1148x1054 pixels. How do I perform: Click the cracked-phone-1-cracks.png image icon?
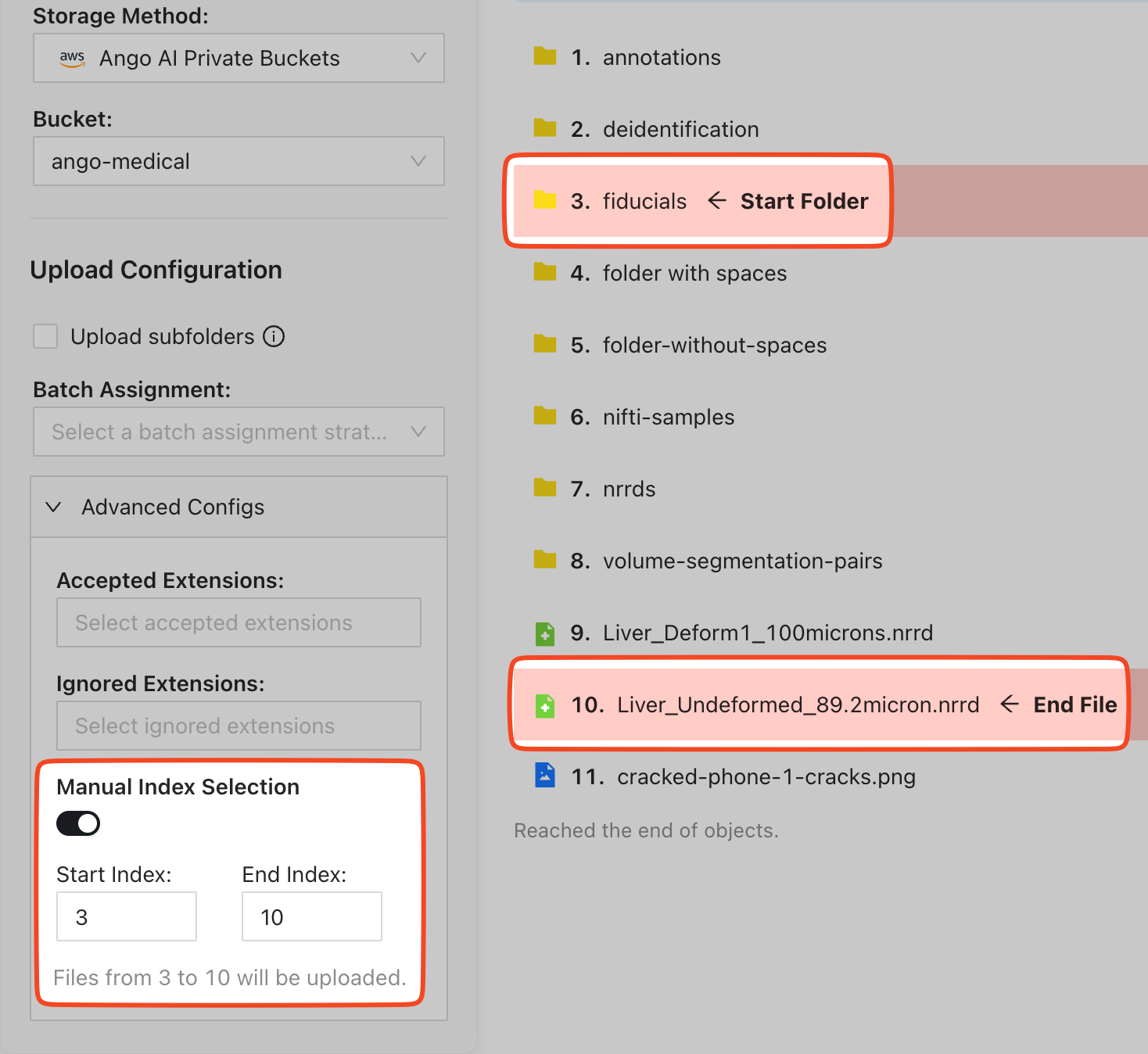(x=544, y=776)
